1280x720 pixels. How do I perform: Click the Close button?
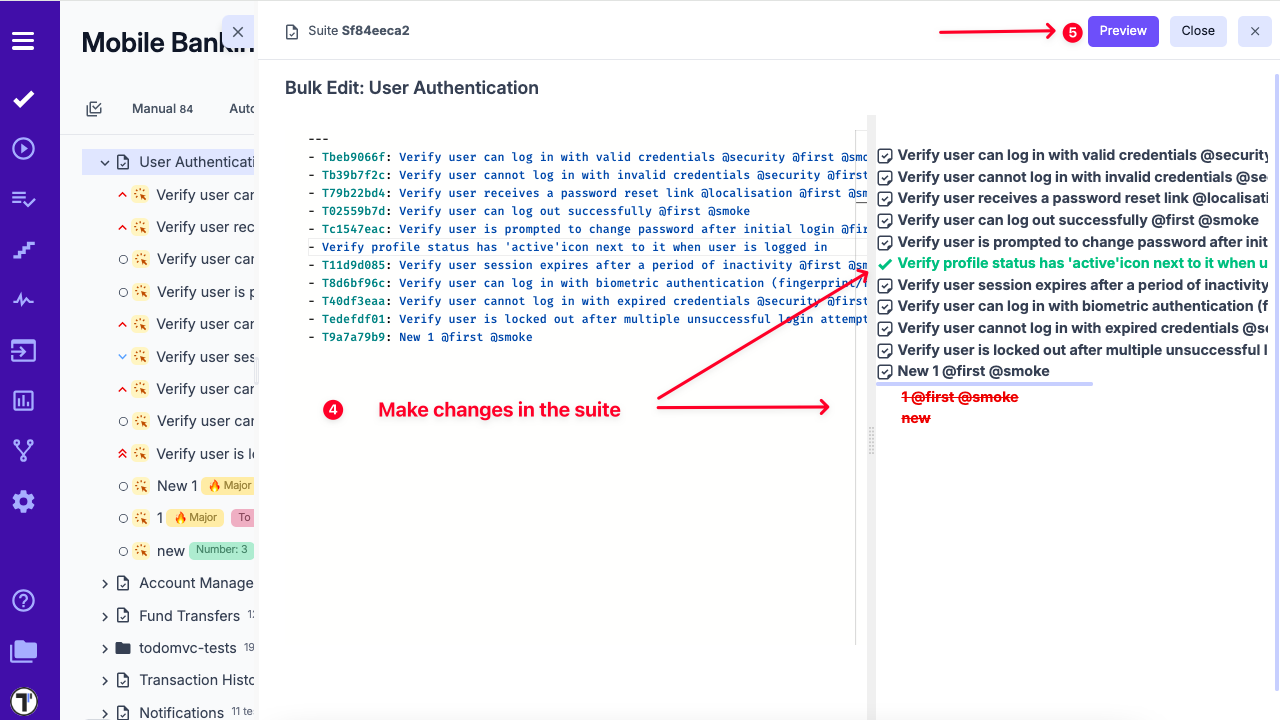point(1197,31)
